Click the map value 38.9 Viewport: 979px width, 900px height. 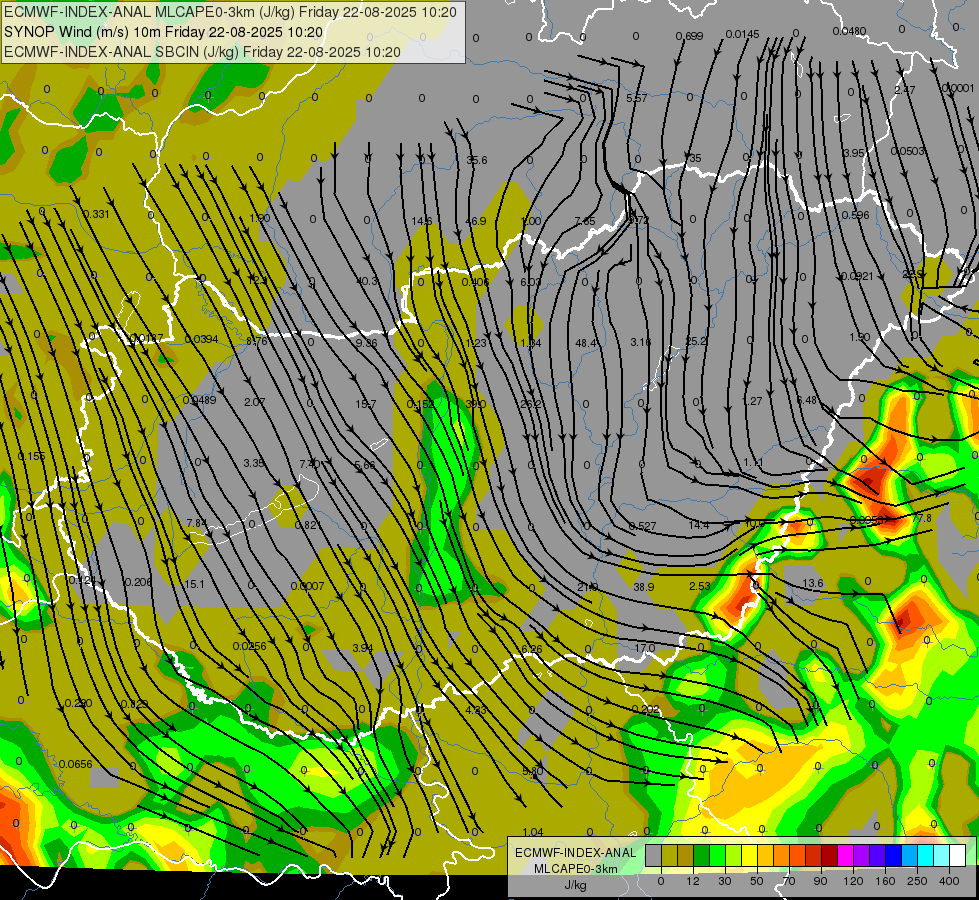click(x=644, y=587)
